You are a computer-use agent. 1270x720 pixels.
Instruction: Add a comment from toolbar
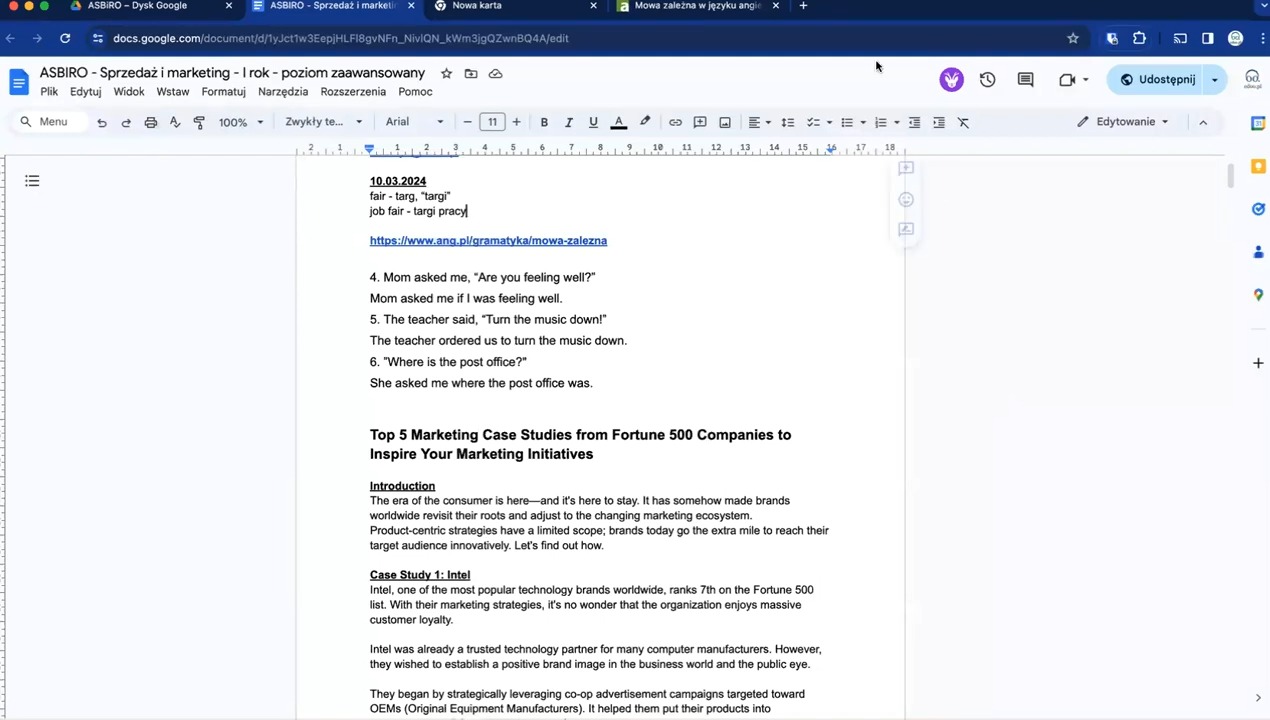pyautogui.click(x=700, y=122)
